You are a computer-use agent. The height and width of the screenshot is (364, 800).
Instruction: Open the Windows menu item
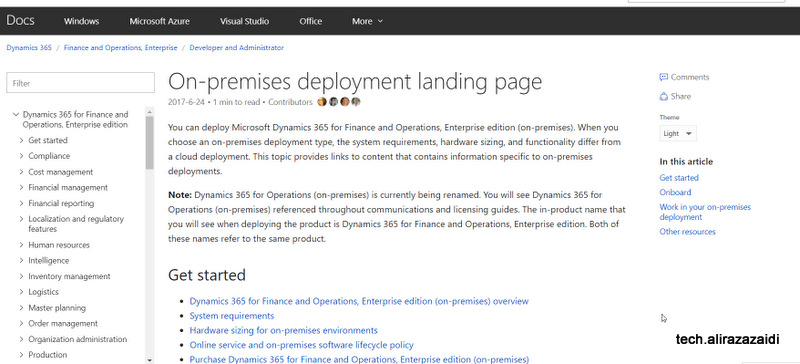point(81,21)
